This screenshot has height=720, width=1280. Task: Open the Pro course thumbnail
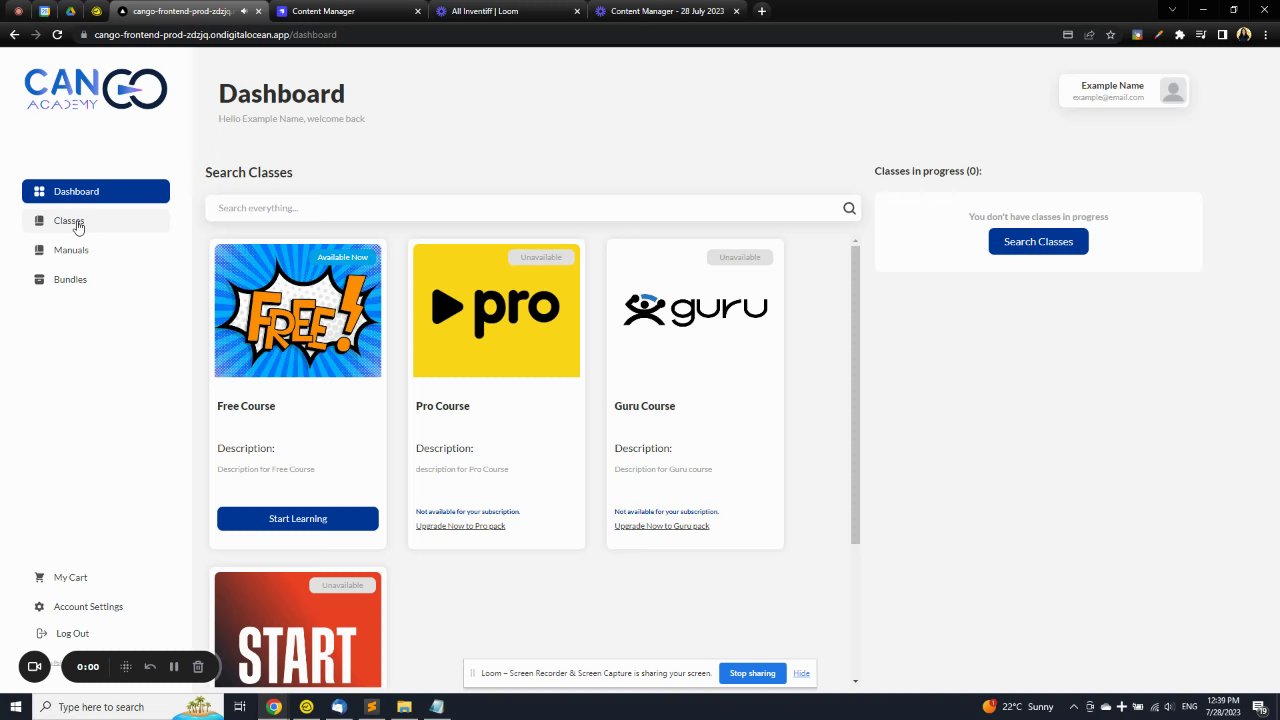pos(496,310)
